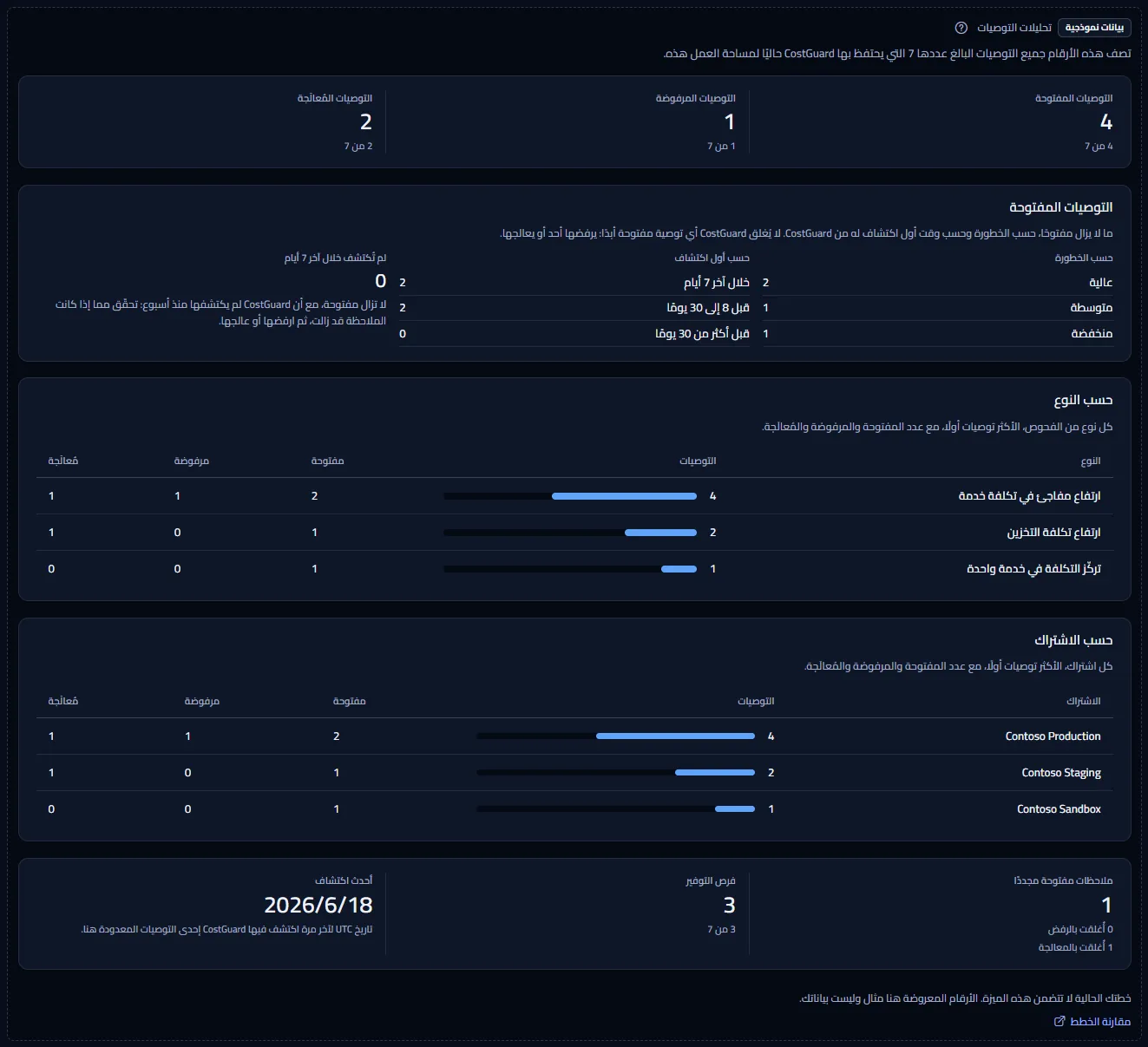
Task: Select the قبل 8 إلى 30 يومًا row
Action: coord(574,308)
